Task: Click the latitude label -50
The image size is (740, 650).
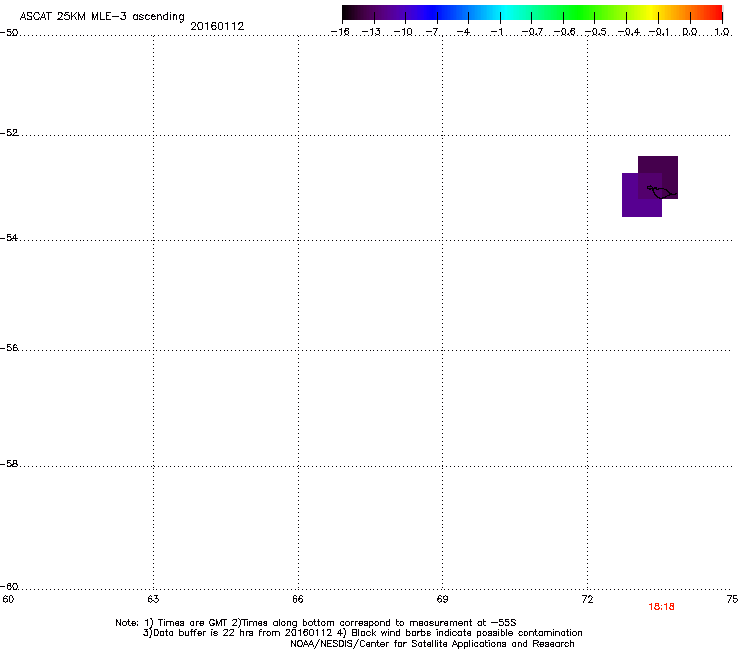Action: coord(9,33)
